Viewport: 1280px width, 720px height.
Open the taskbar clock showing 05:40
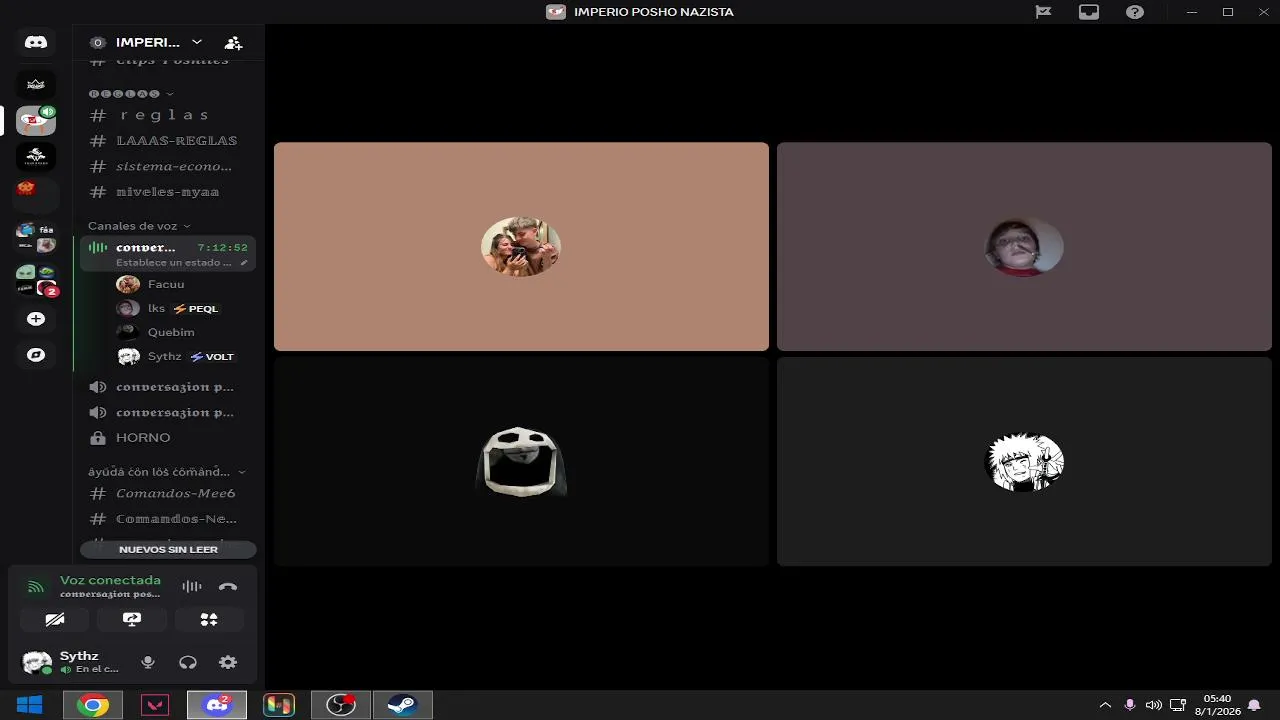(x=1217, y=705)
